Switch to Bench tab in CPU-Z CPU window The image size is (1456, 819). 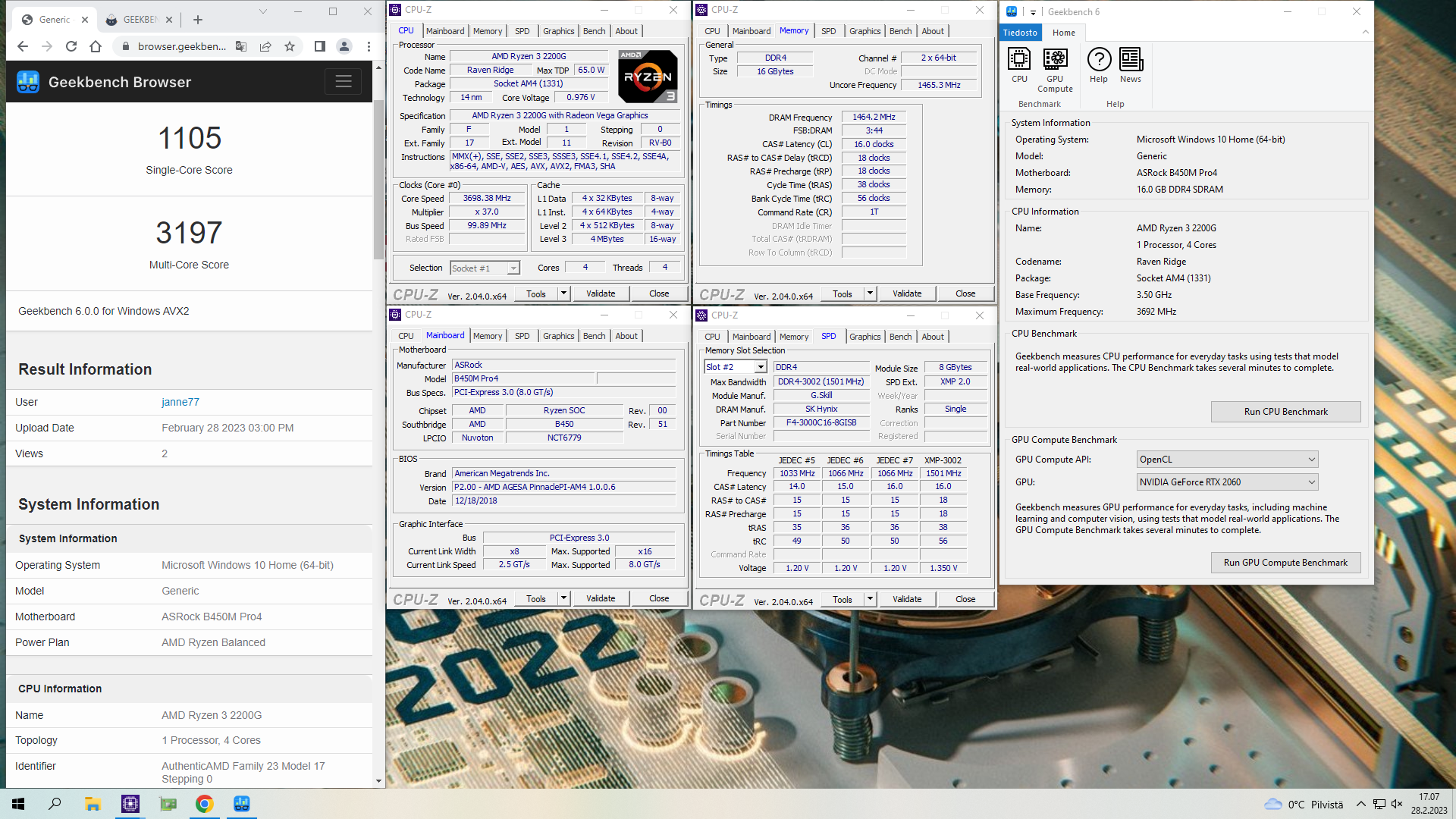point(595,31)
